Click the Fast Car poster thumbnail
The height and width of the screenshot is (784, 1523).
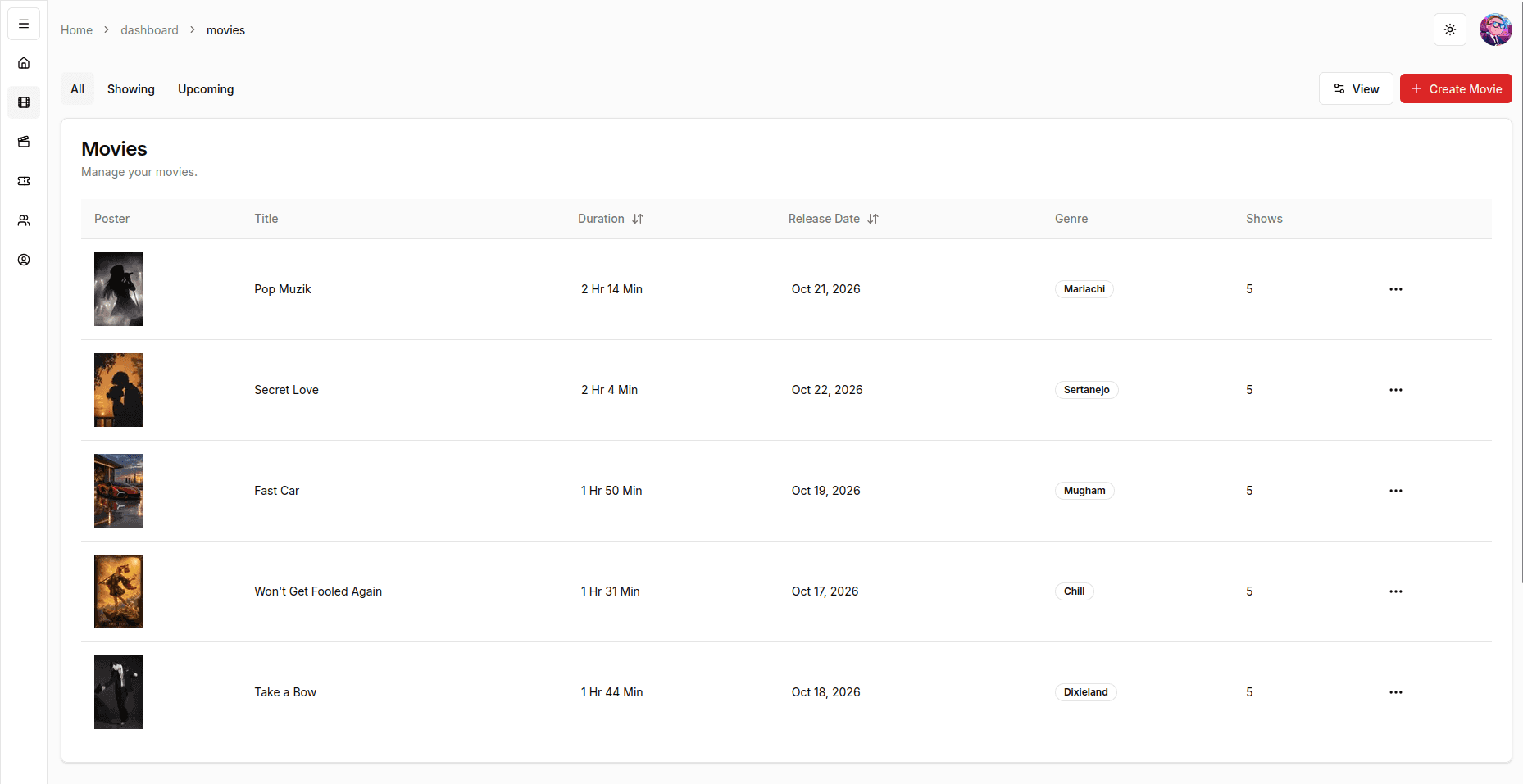(x=119, y=491)
